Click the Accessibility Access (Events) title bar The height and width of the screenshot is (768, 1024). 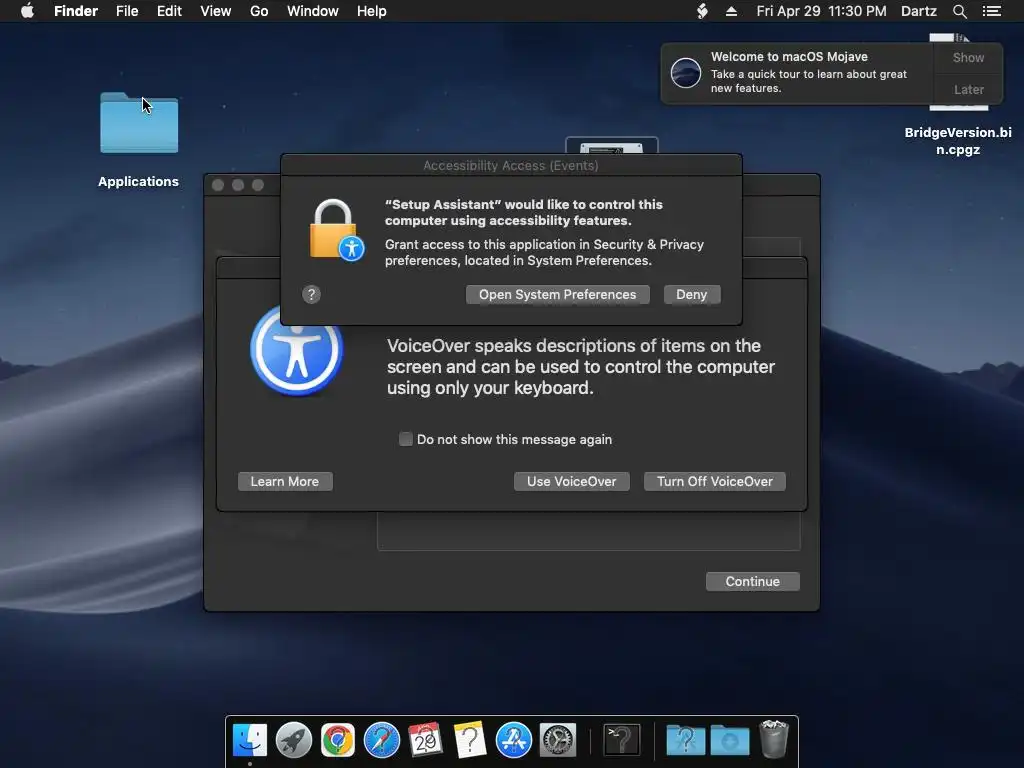tap(511, 165)
